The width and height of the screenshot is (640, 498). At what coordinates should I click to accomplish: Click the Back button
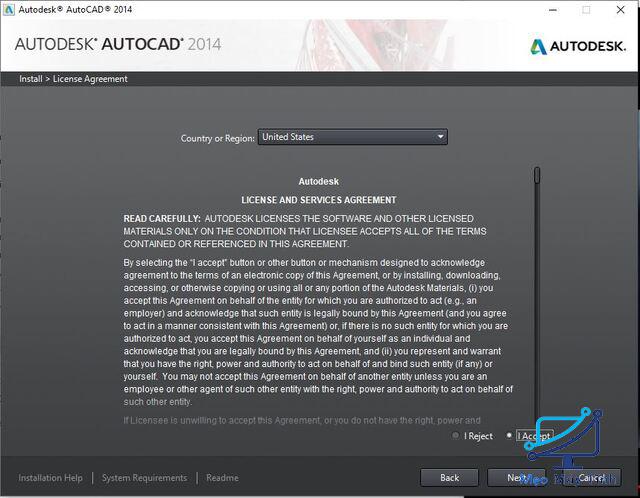tap(449, 478)
